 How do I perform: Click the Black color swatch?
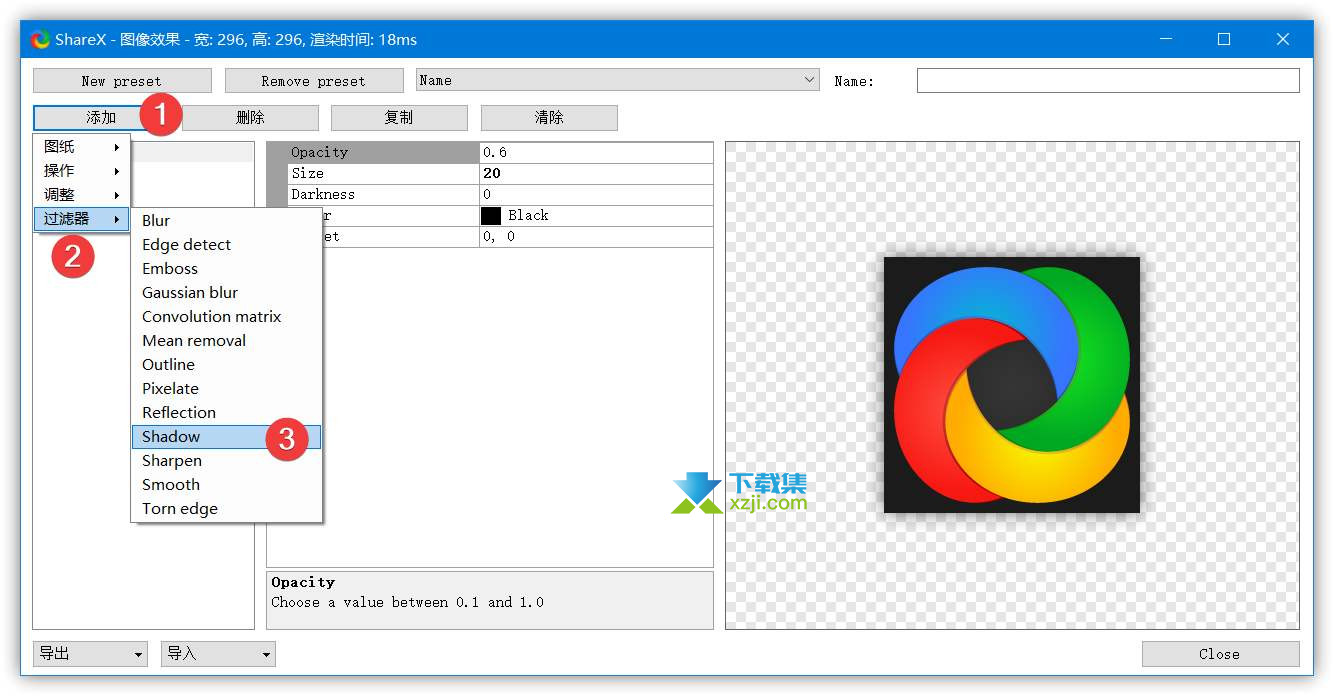491,215
